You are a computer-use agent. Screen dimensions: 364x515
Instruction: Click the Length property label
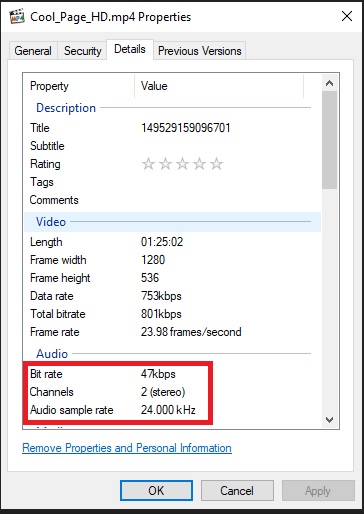[46, 242]
